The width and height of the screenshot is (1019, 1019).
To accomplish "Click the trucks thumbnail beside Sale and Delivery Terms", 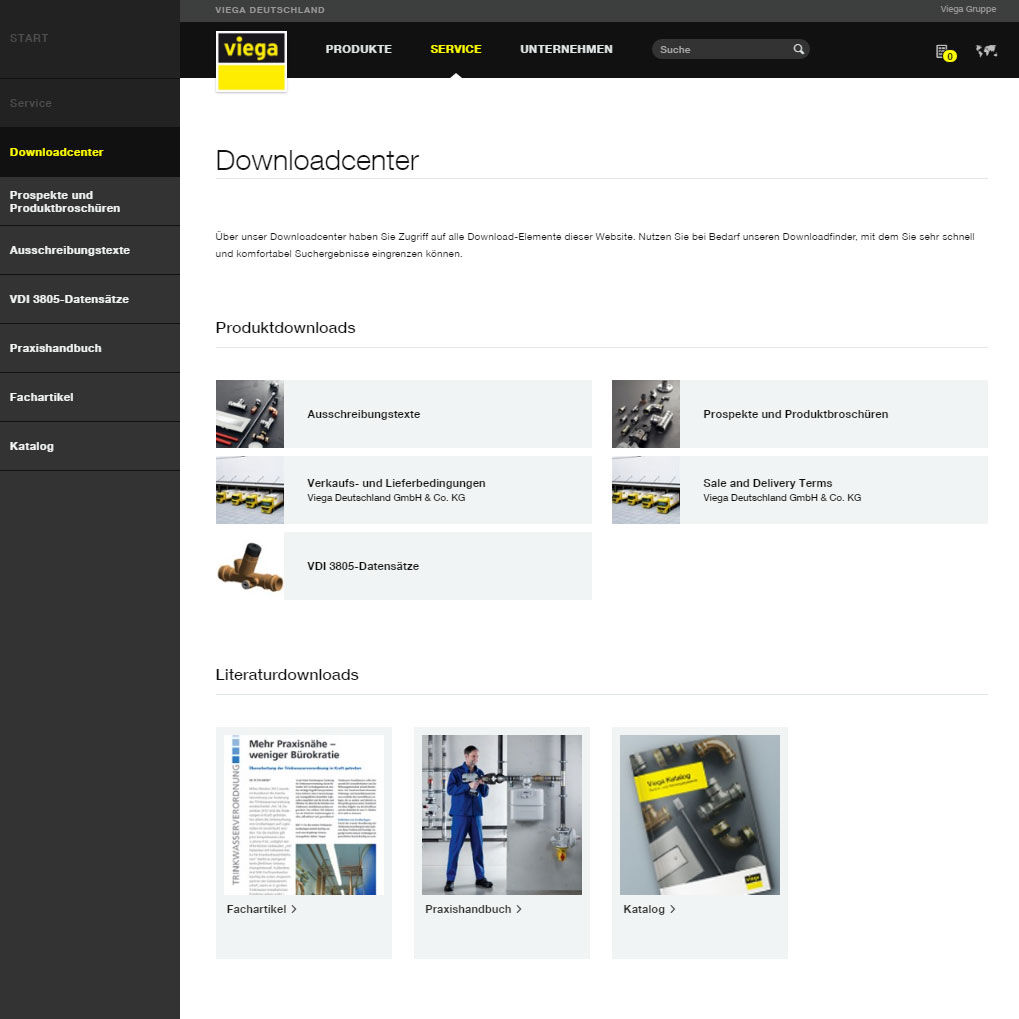I will pos(645,490).
